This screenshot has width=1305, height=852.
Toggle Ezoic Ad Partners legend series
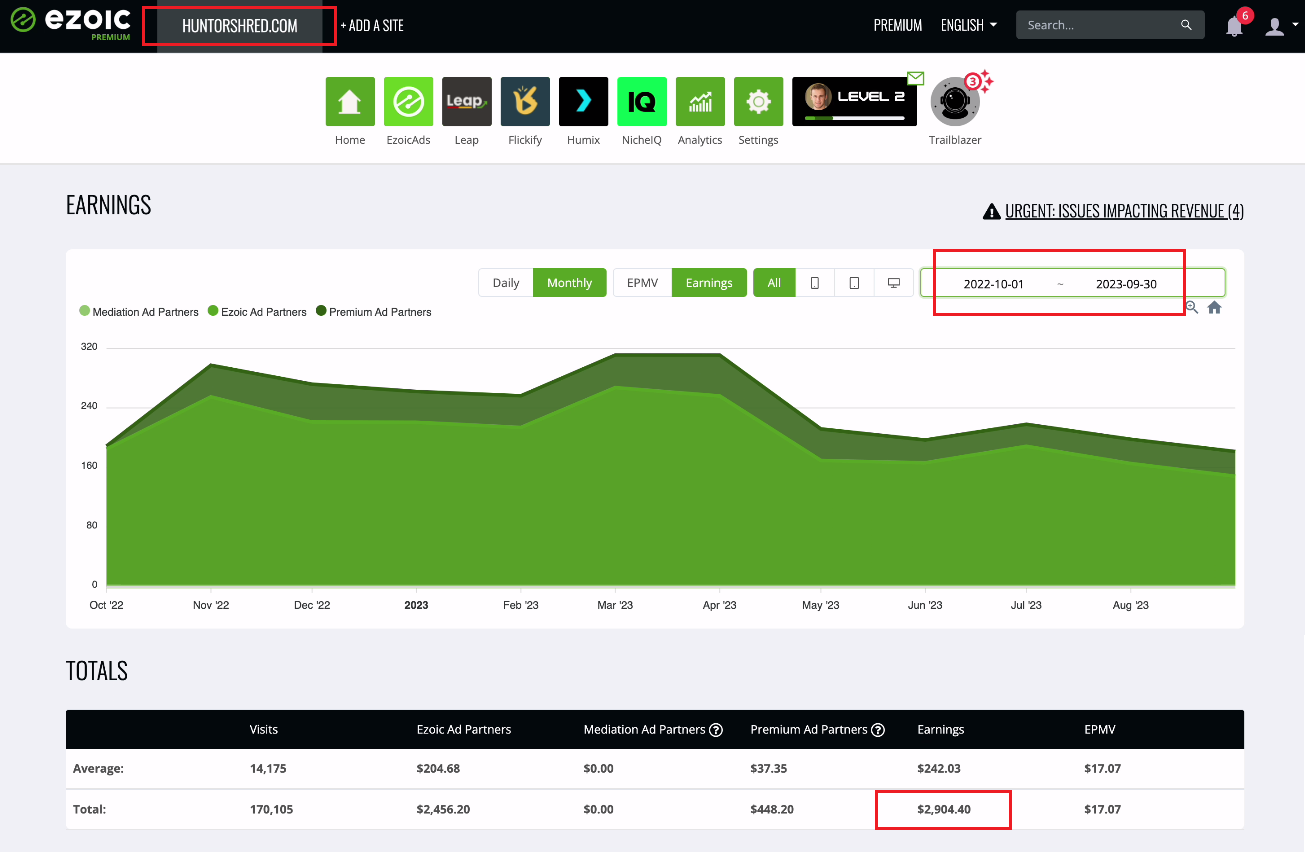pyautogui.click(x=257, y=312)
